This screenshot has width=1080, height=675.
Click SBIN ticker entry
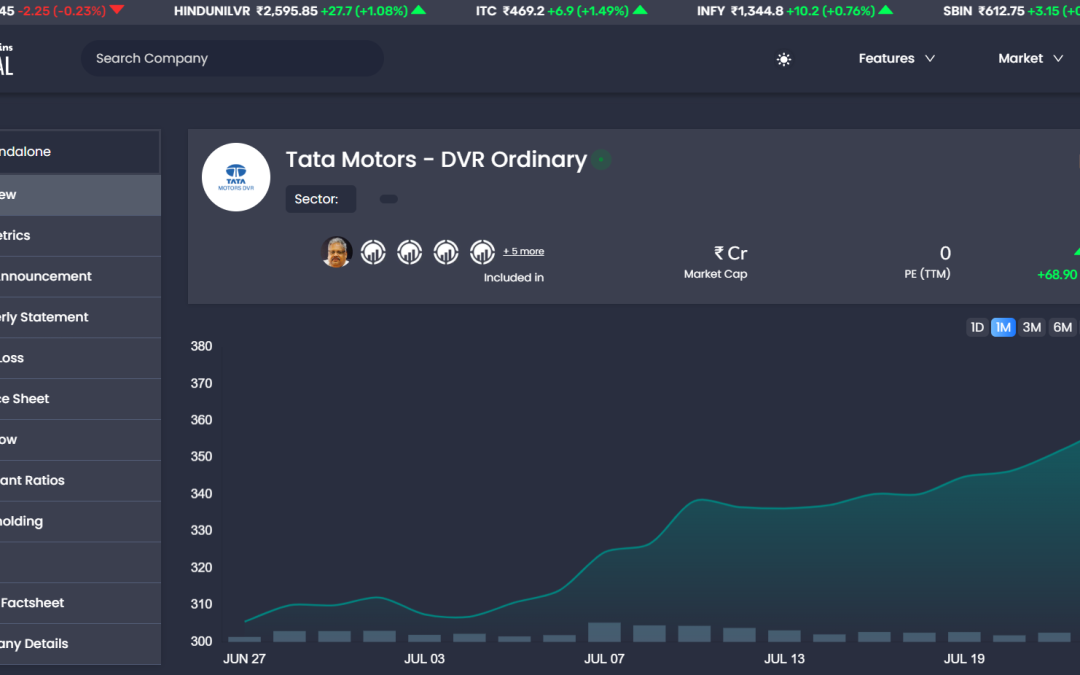[x=1011, y=11]
